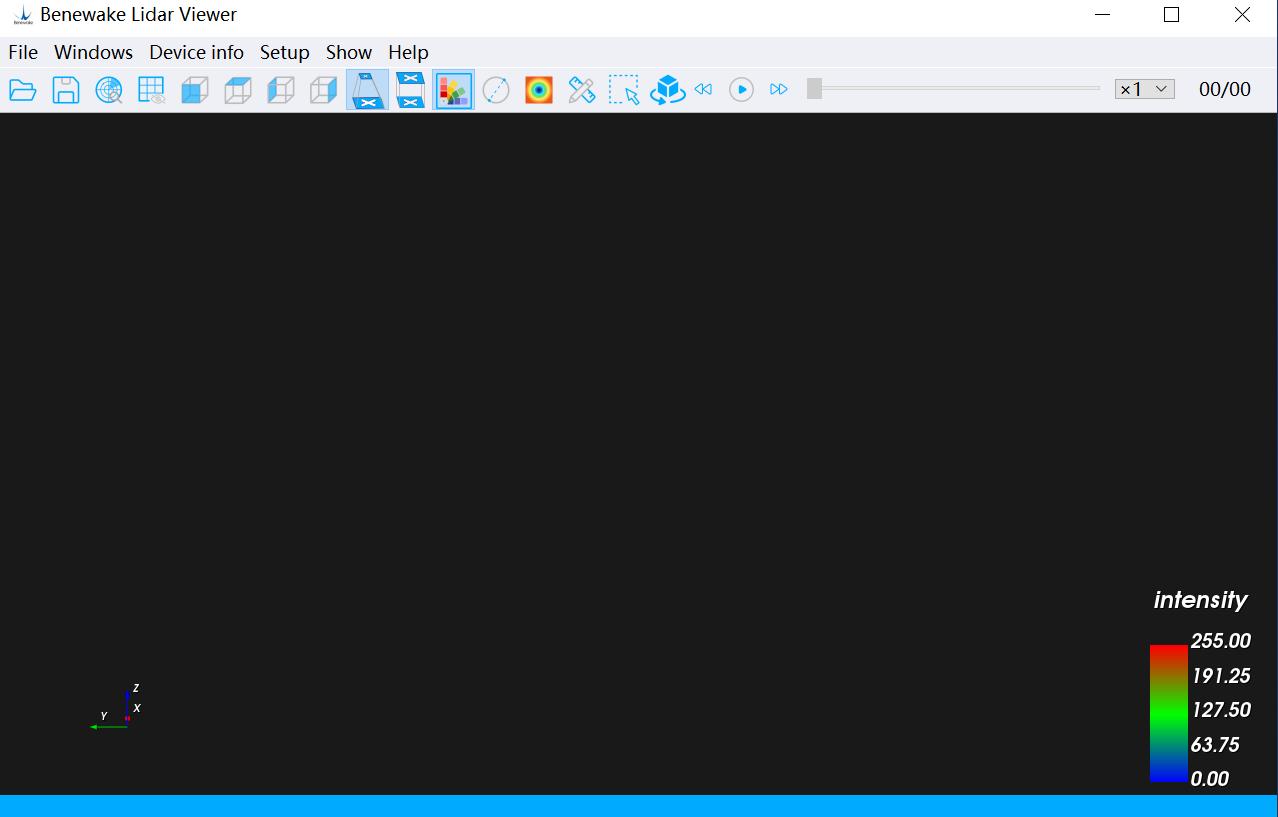
Task: Activate the dashed rectangle selection tool
Action: point(625,90)
